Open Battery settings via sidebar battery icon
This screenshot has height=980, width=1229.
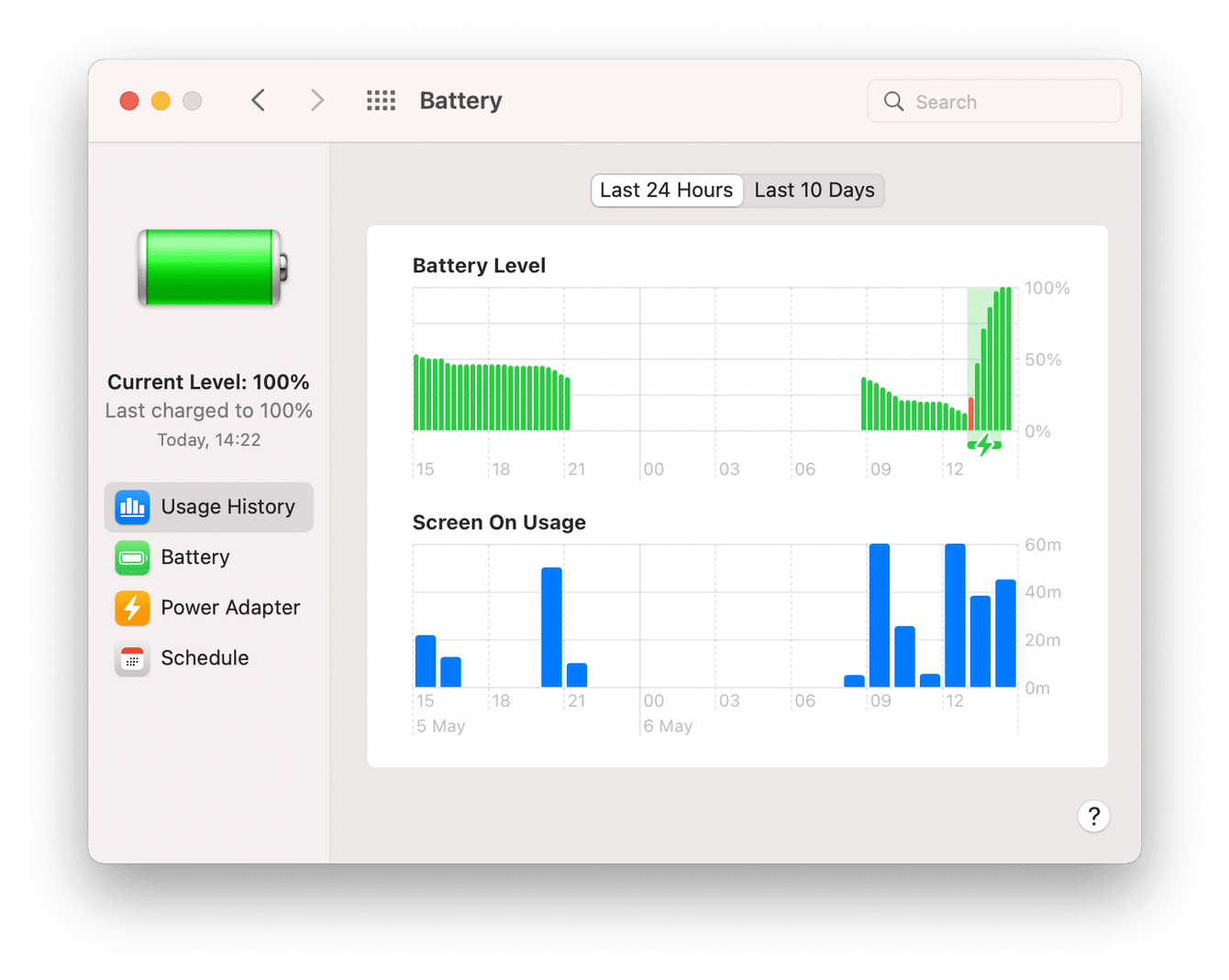[x=132, y=557]
